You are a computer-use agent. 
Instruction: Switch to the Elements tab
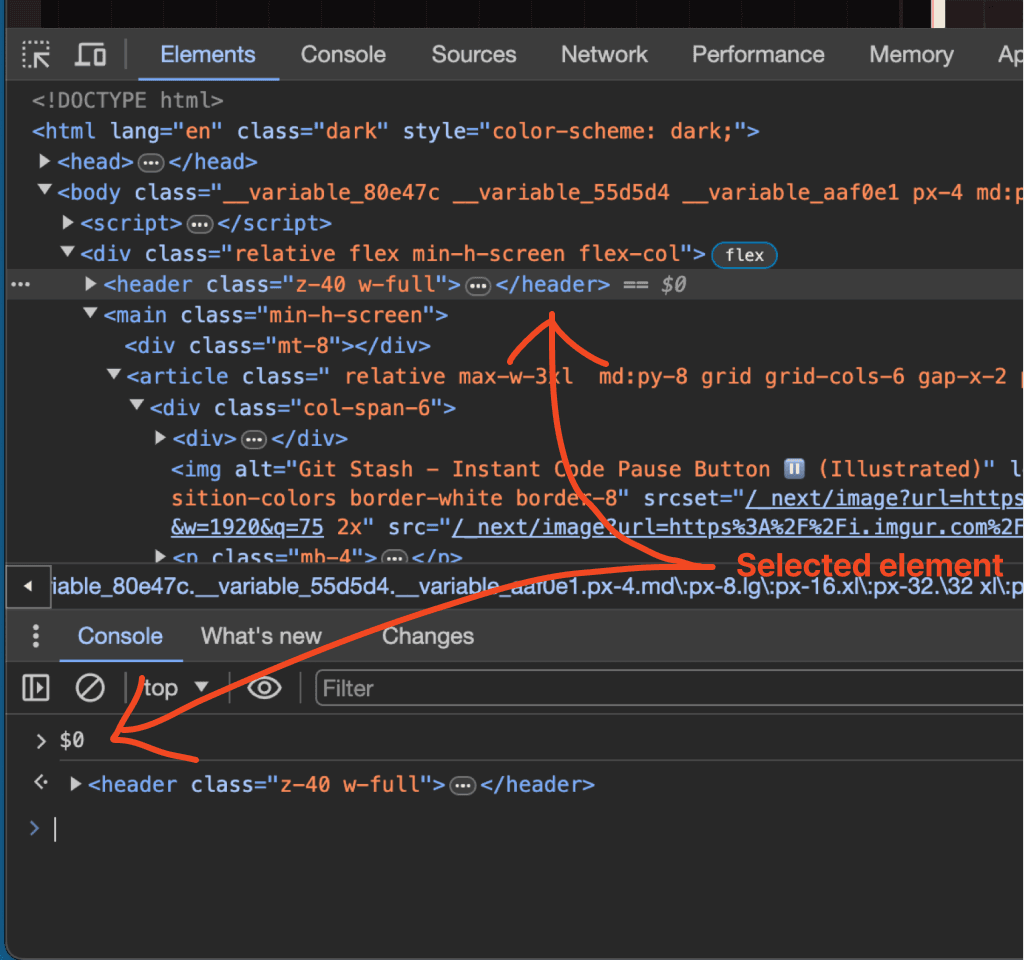click(208, 55)
